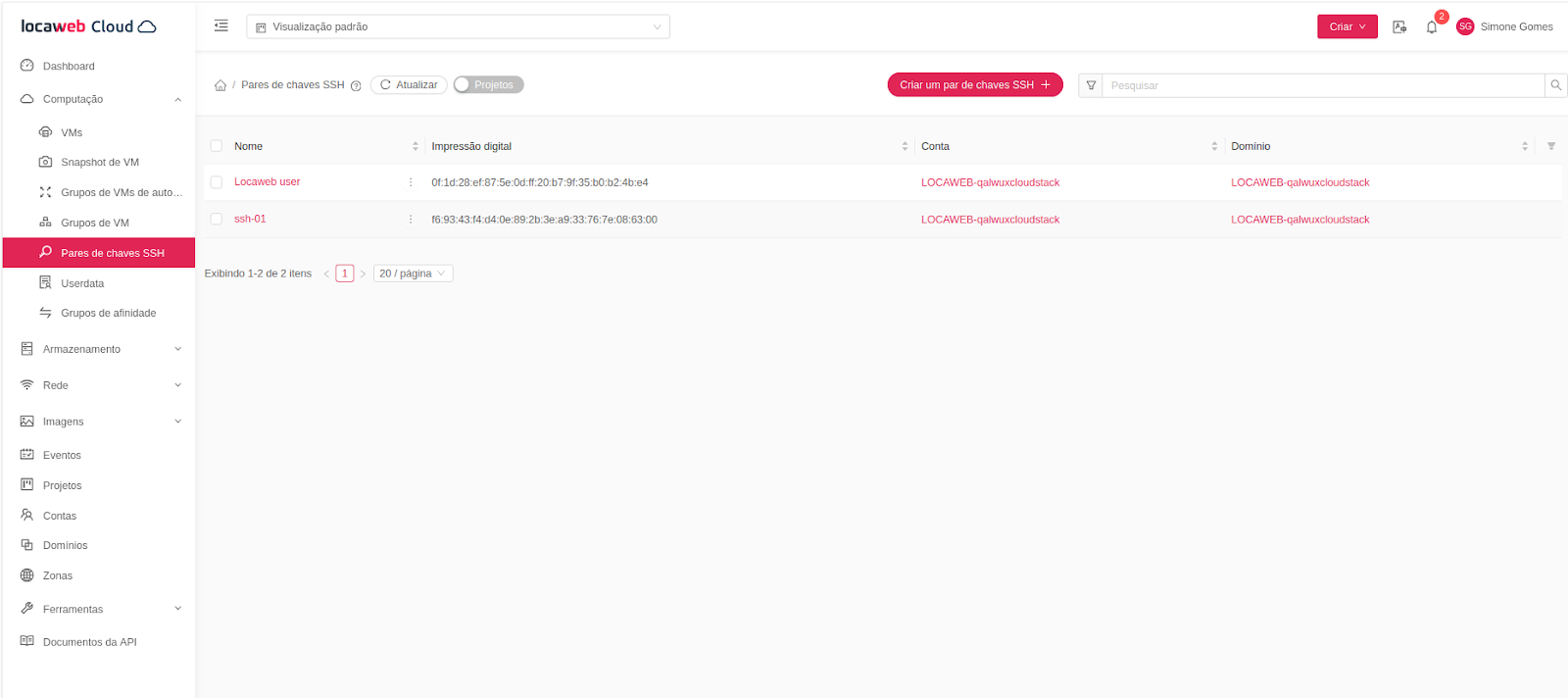Viewport: 1568px width, 698px height.
Task: Open Projetos in the sidebar
Action: tap(99, 485)
